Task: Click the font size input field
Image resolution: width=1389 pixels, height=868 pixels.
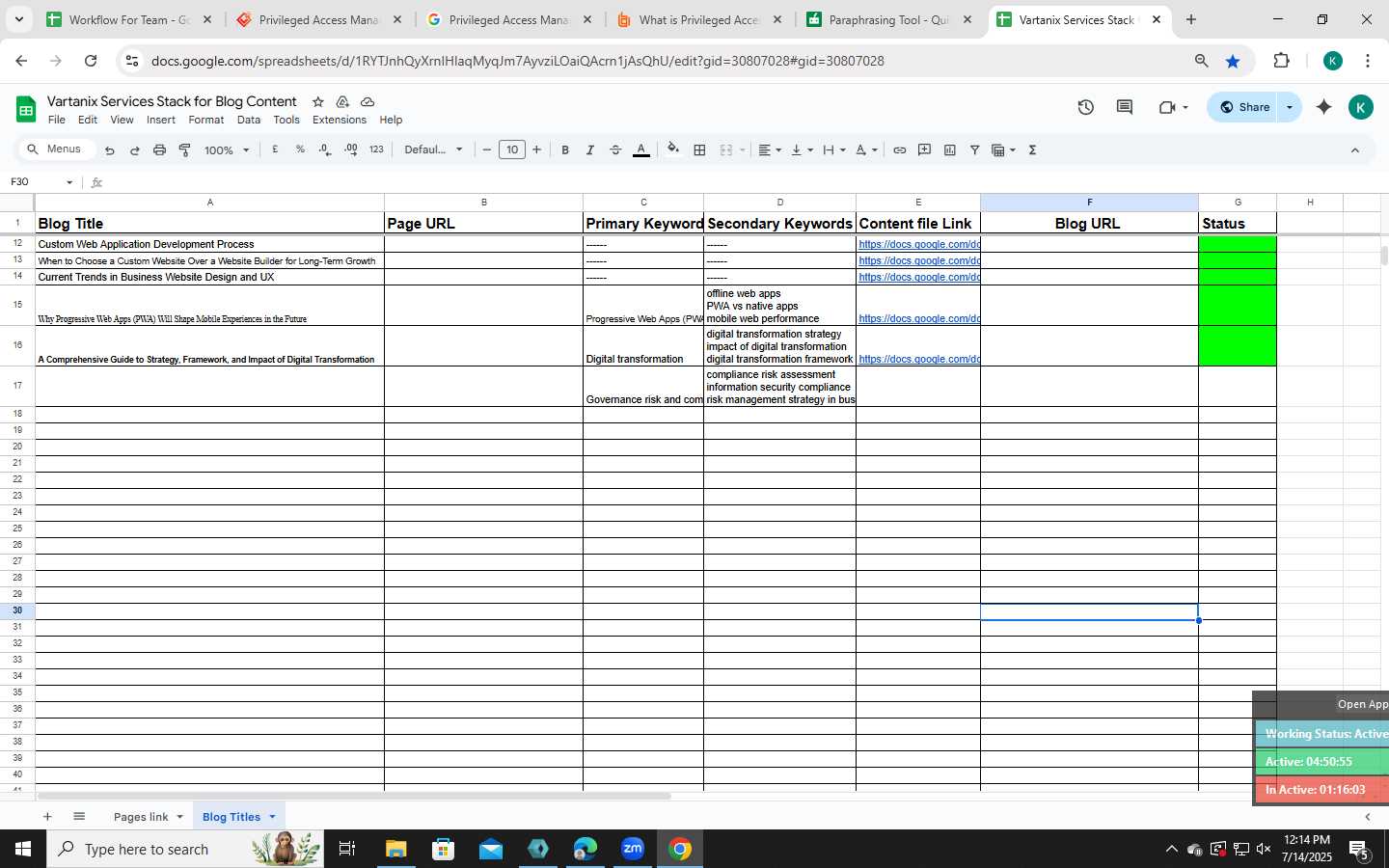Action: tap(512, 149)
